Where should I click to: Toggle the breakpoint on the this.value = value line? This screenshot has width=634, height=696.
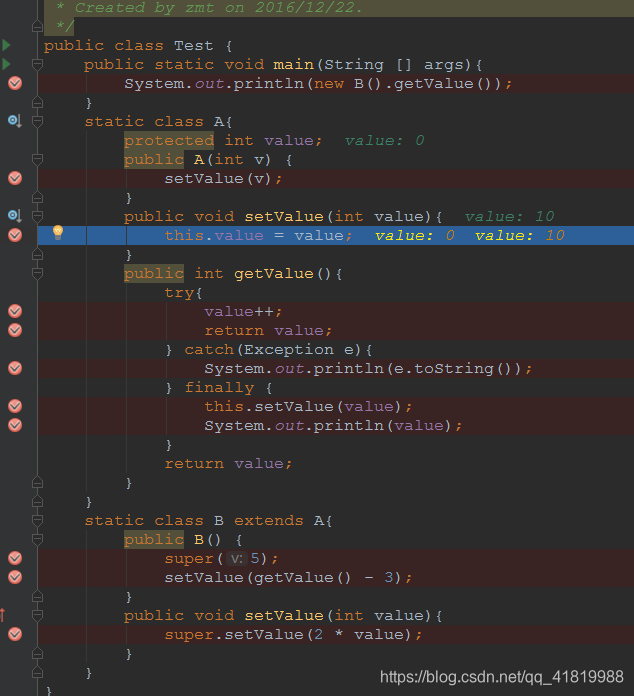(x=15, y=235)
